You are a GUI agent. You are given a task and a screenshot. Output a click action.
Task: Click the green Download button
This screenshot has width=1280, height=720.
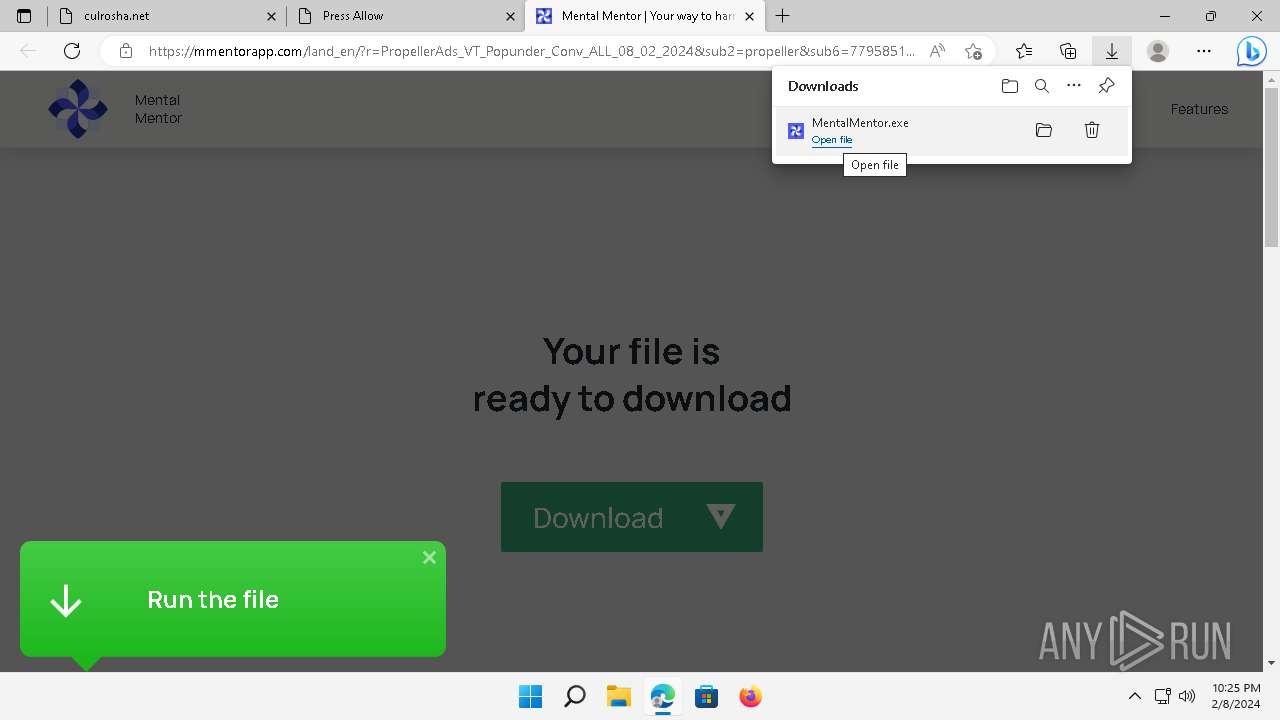coord(632,517)
